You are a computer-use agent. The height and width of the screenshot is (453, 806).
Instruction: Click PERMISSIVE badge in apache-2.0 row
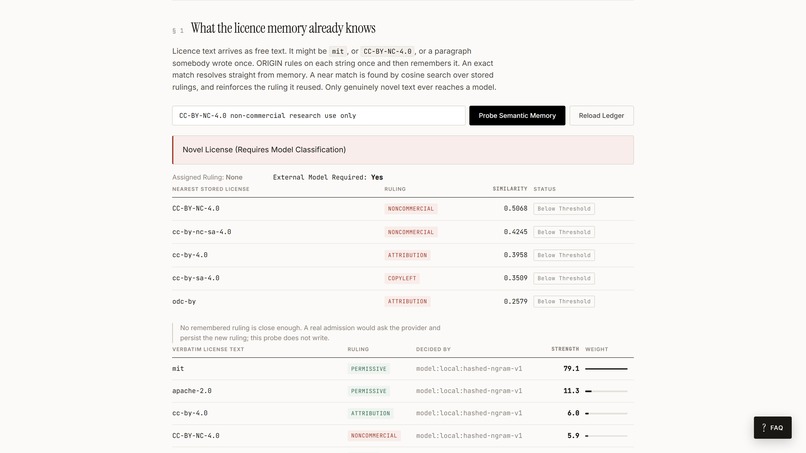[369, 391]
